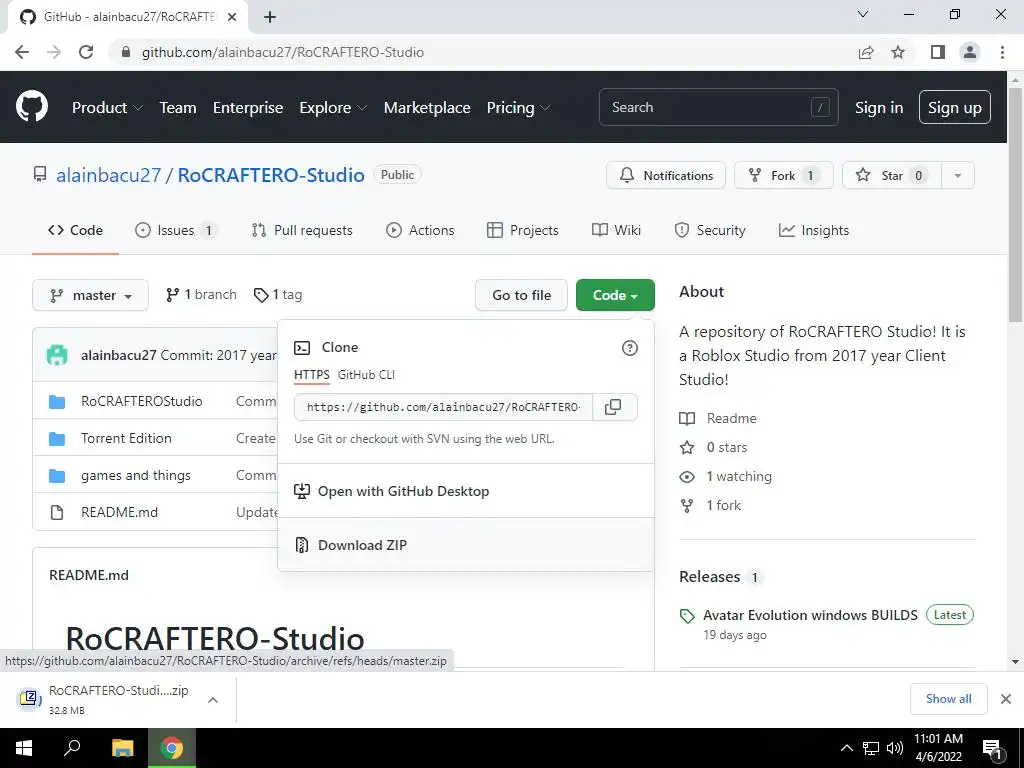Click the slash search shortcut icon
This screenshot has width=1024, height=768.
coord(820,107)
